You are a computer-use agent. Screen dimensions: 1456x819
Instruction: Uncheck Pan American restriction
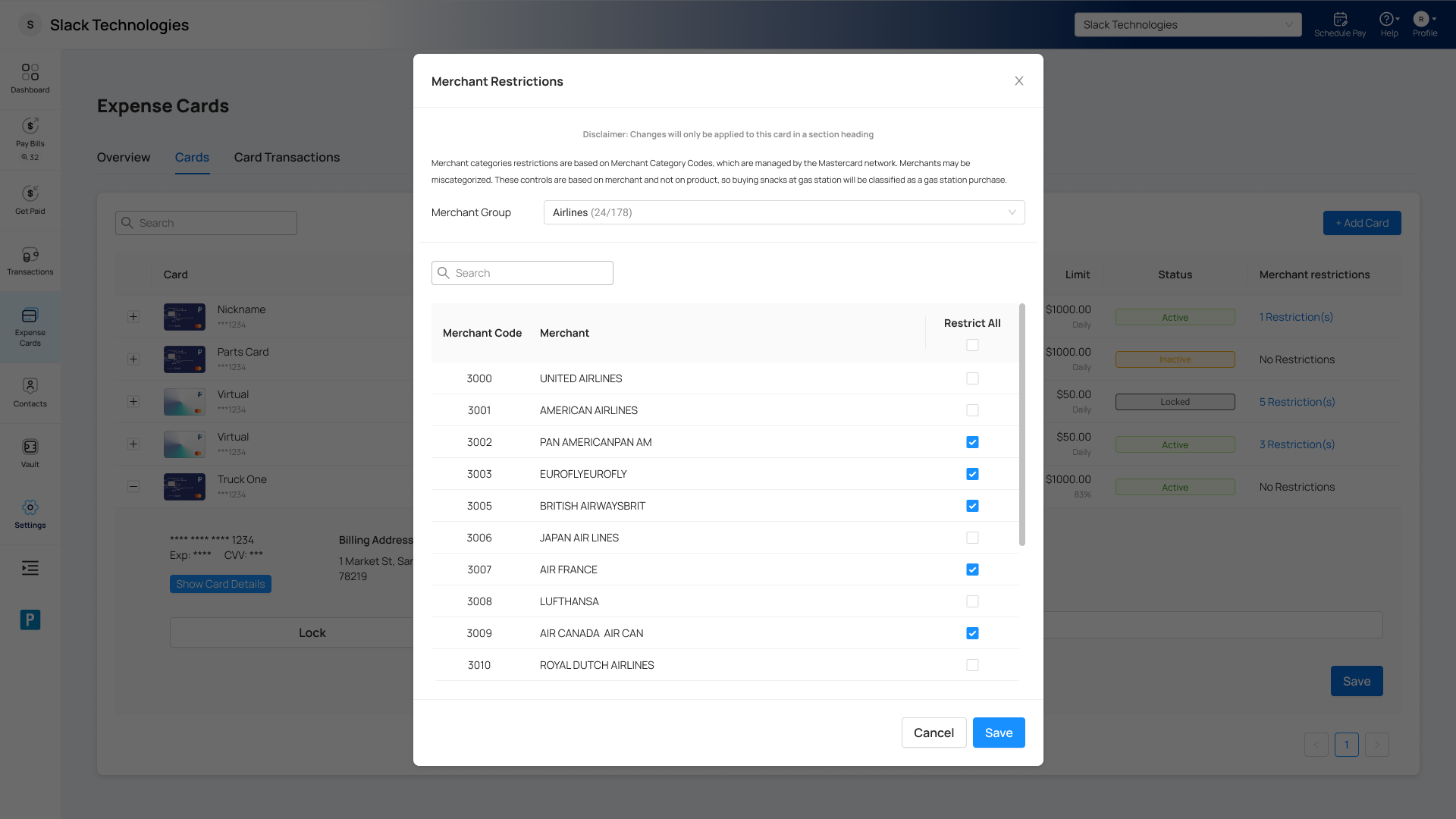pos(972,442)
